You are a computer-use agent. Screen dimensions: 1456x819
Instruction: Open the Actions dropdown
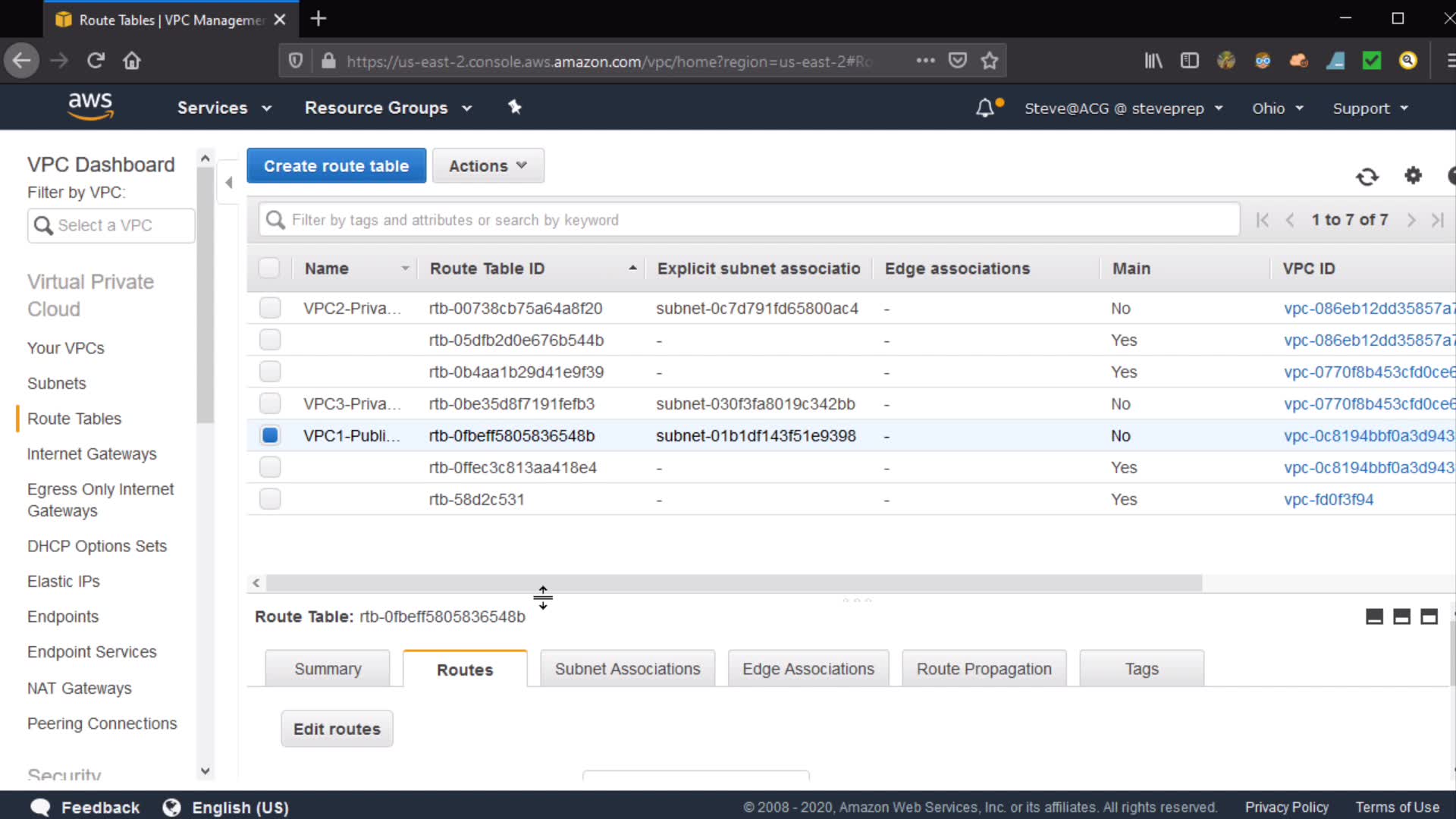pyautogui.click(x=488, y=166)
